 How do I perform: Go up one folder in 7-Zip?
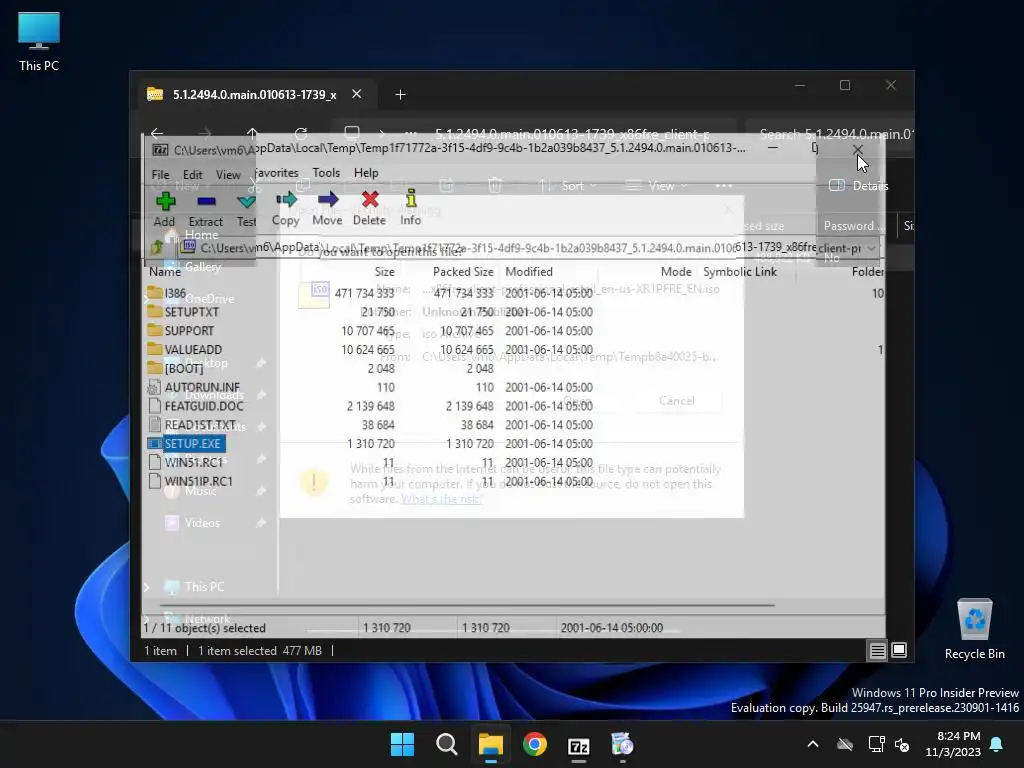157,248
